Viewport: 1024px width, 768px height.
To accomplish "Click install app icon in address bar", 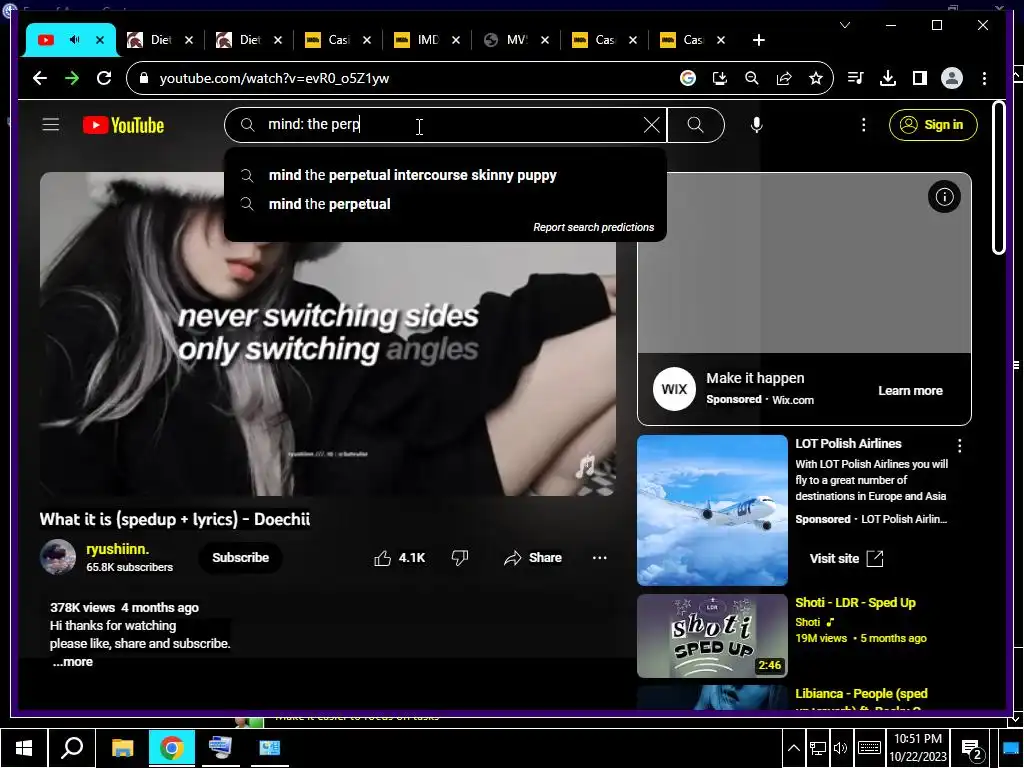I will 720,78.
